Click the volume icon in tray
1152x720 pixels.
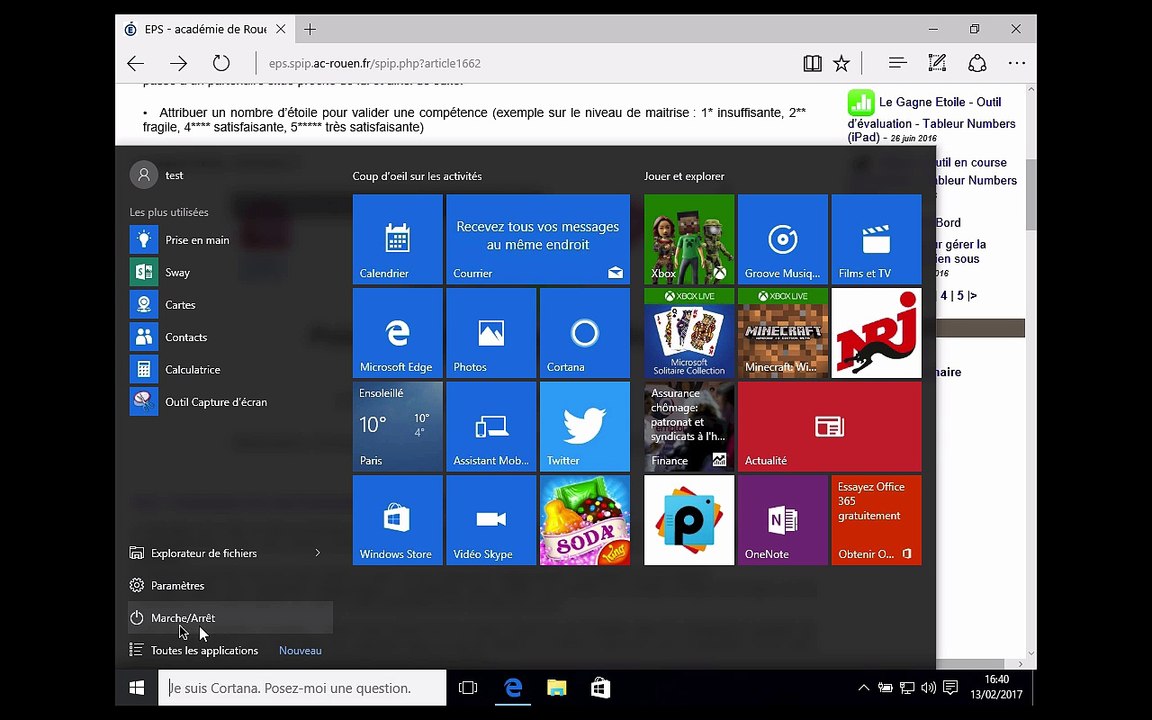929,688
